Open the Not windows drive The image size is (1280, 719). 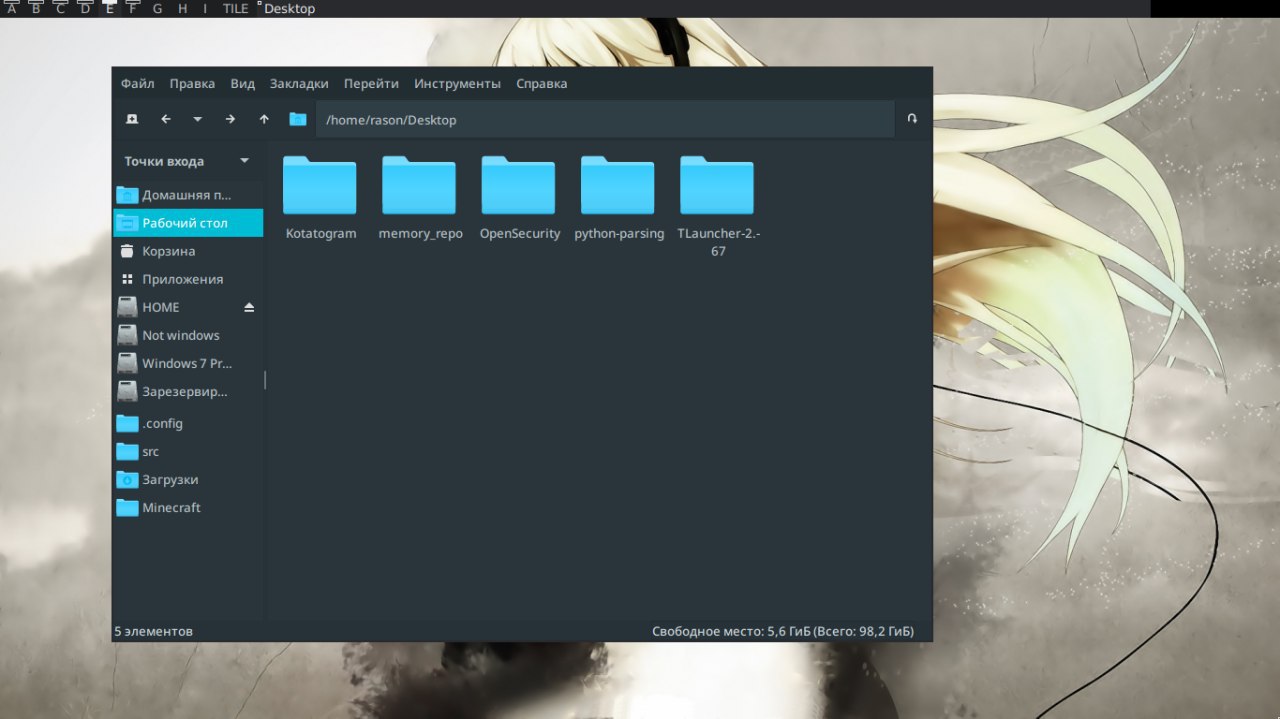[x=188, y=335]
